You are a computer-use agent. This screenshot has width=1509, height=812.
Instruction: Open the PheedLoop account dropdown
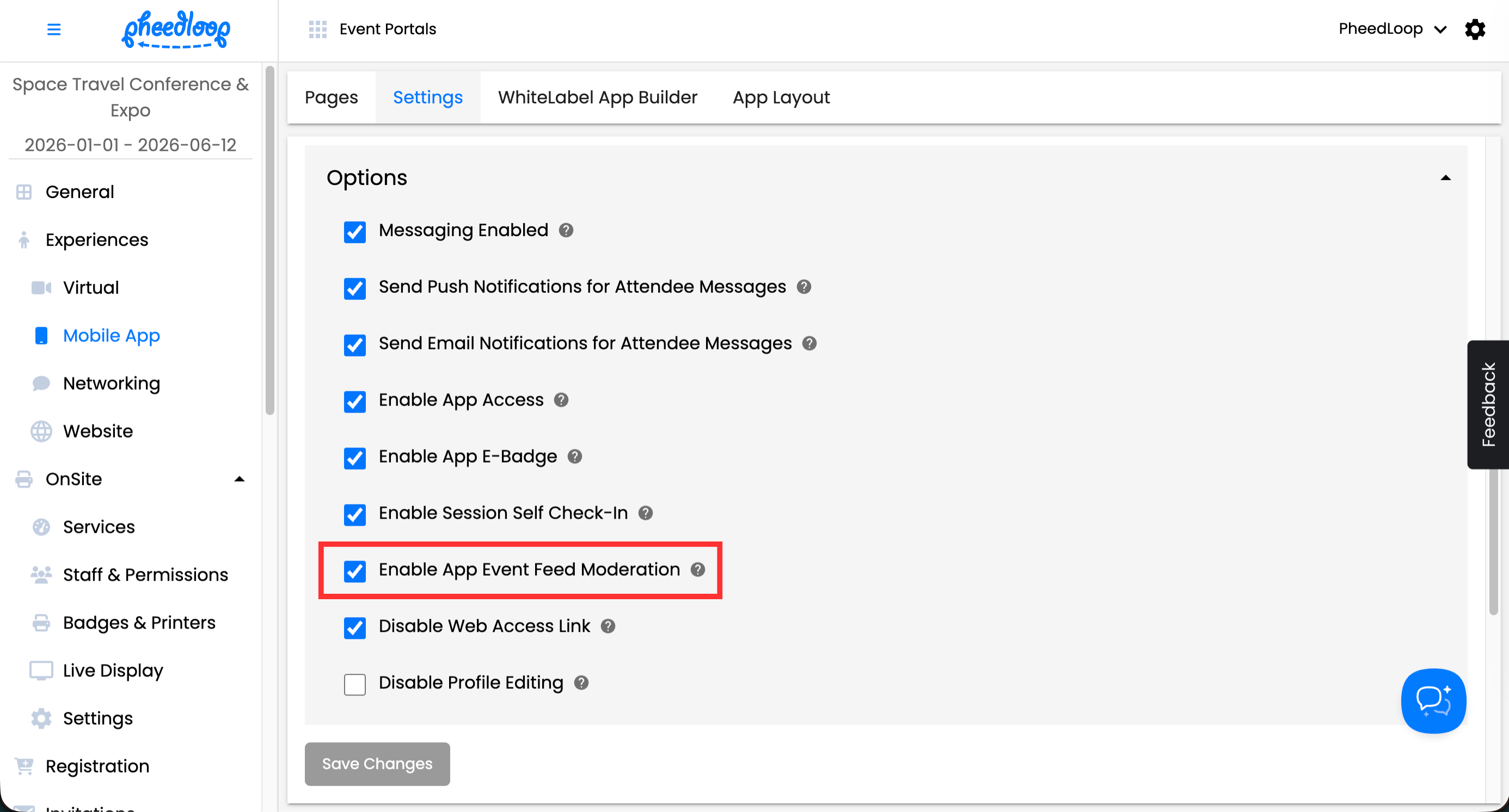[x=1392, y=29]
